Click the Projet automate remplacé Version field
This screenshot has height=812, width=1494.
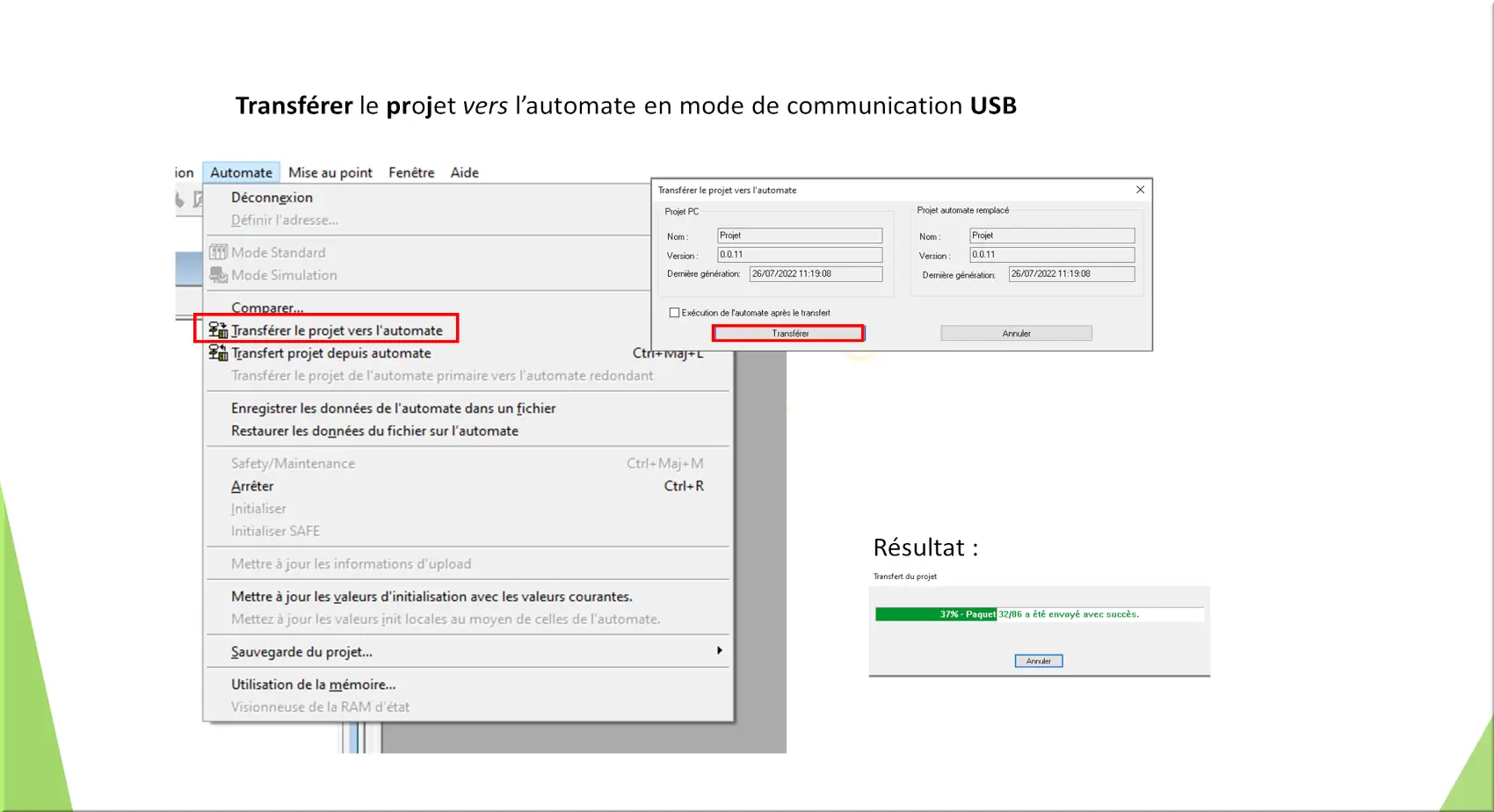coord(1051,255)
